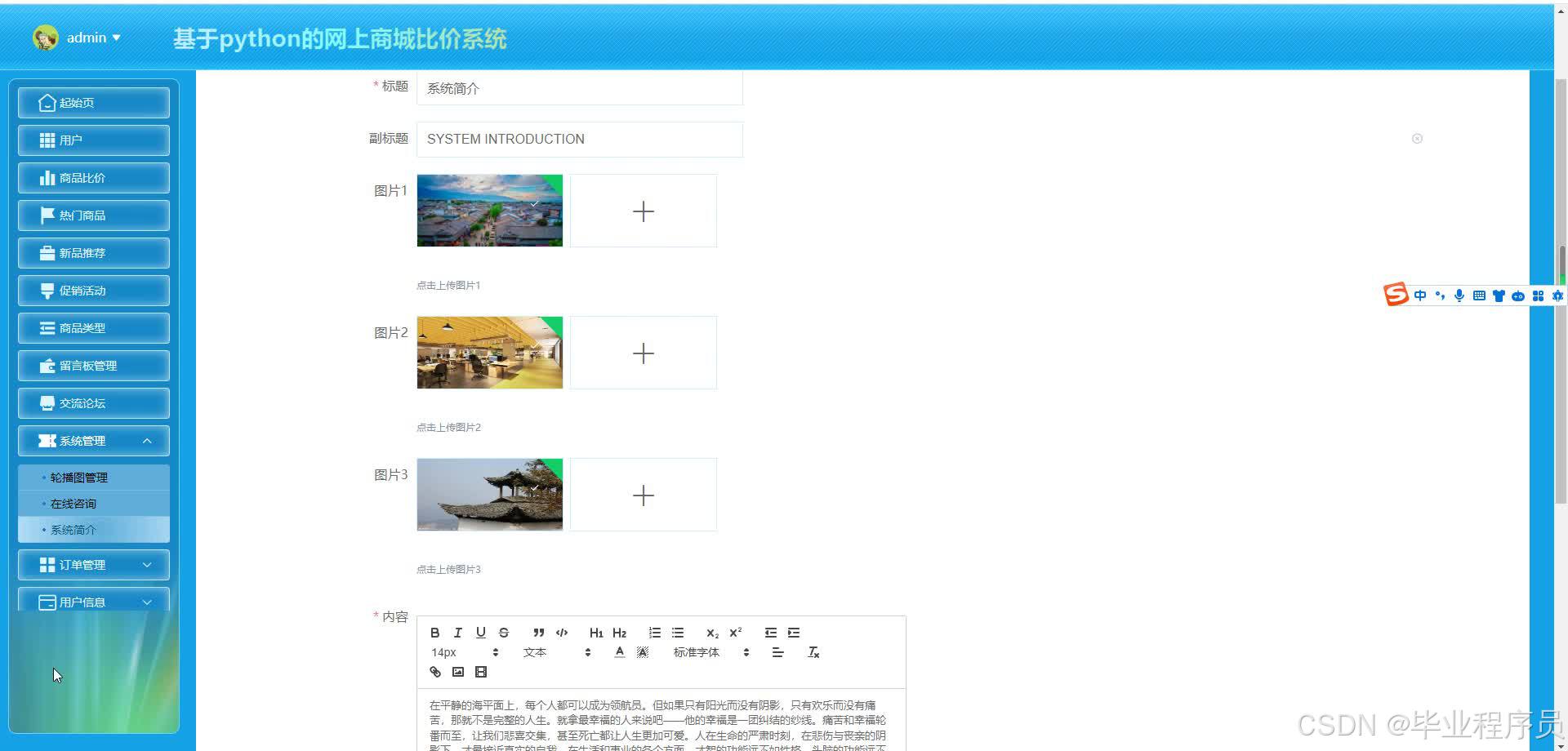
Task: Open the 热门商品 menu item
Action: 94,216
